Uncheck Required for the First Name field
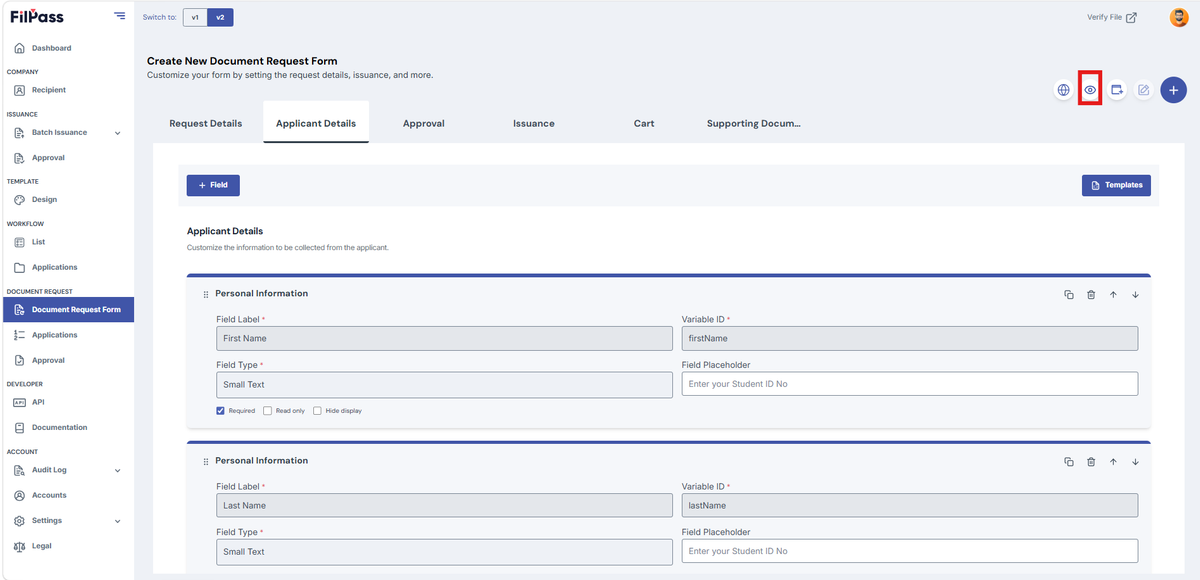 [x=221, y=410]
